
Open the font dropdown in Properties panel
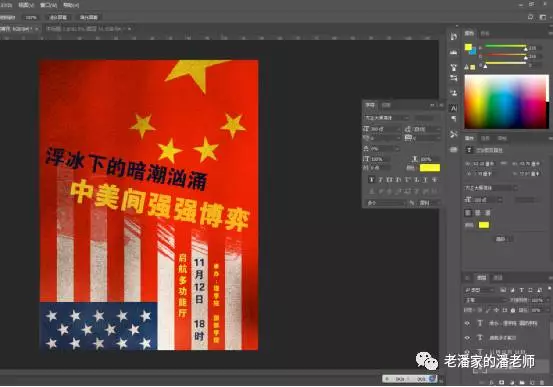(x=491, y=188)
